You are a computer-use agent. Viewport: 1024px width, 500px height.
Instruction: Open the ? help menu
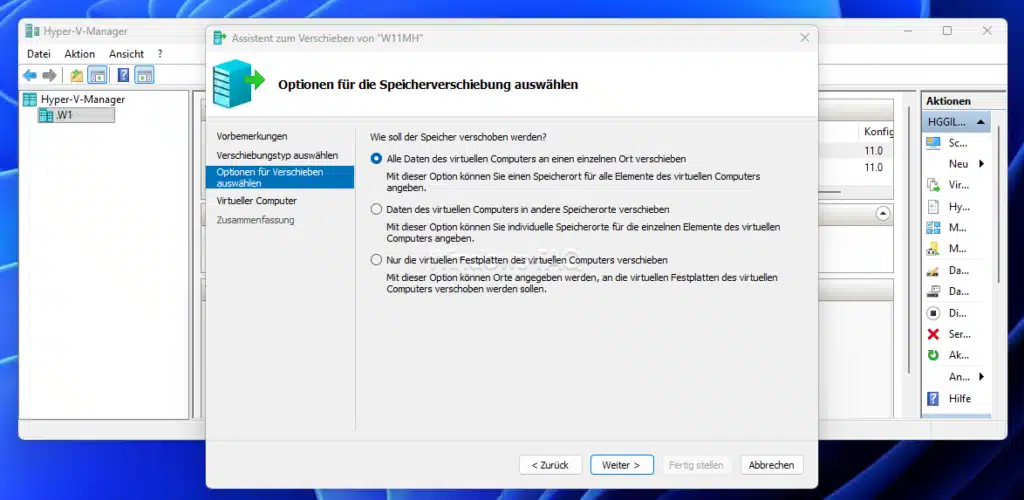point(160,54)
